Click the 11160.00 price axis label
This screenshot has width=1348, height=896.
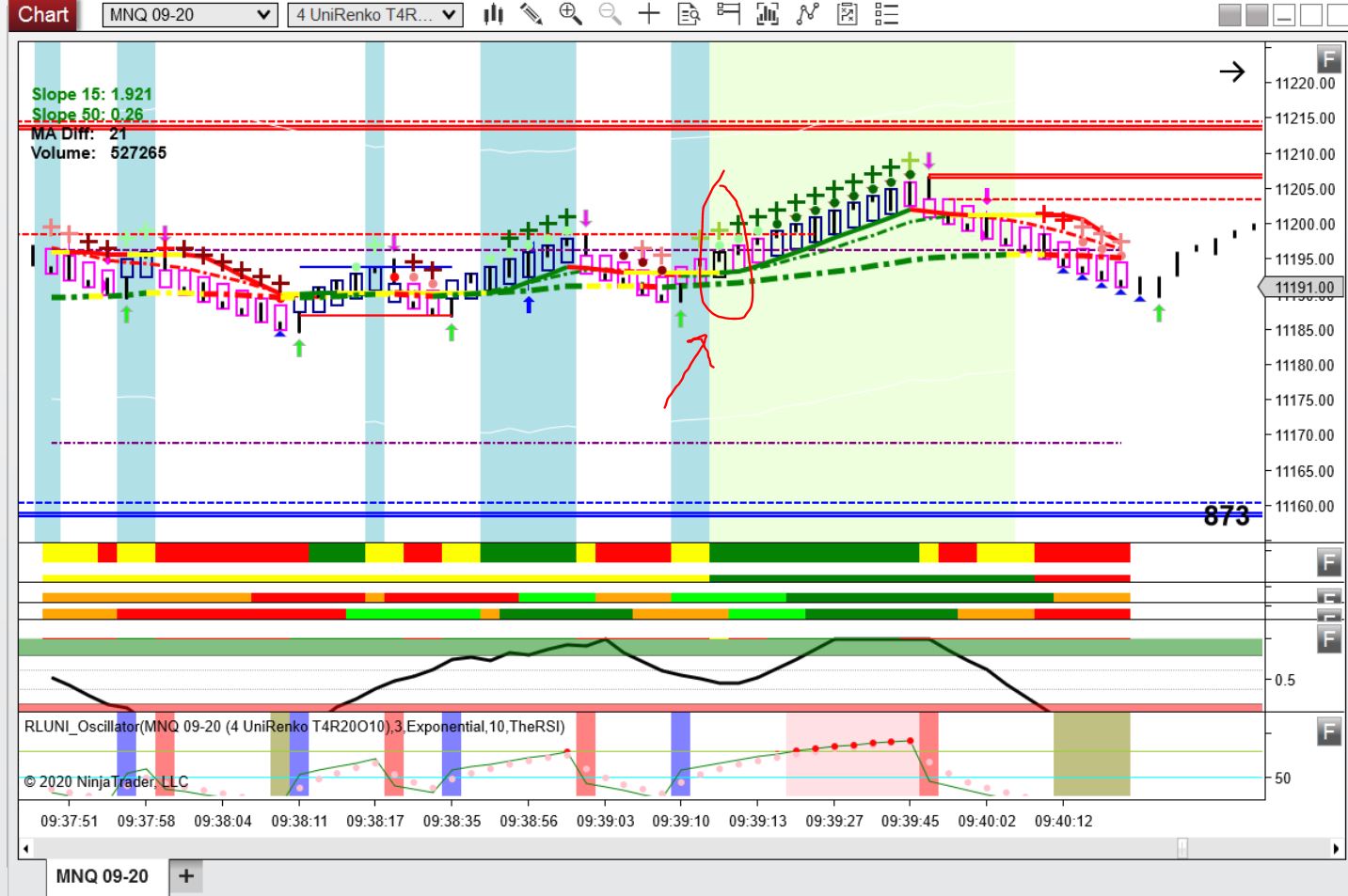1305,506
